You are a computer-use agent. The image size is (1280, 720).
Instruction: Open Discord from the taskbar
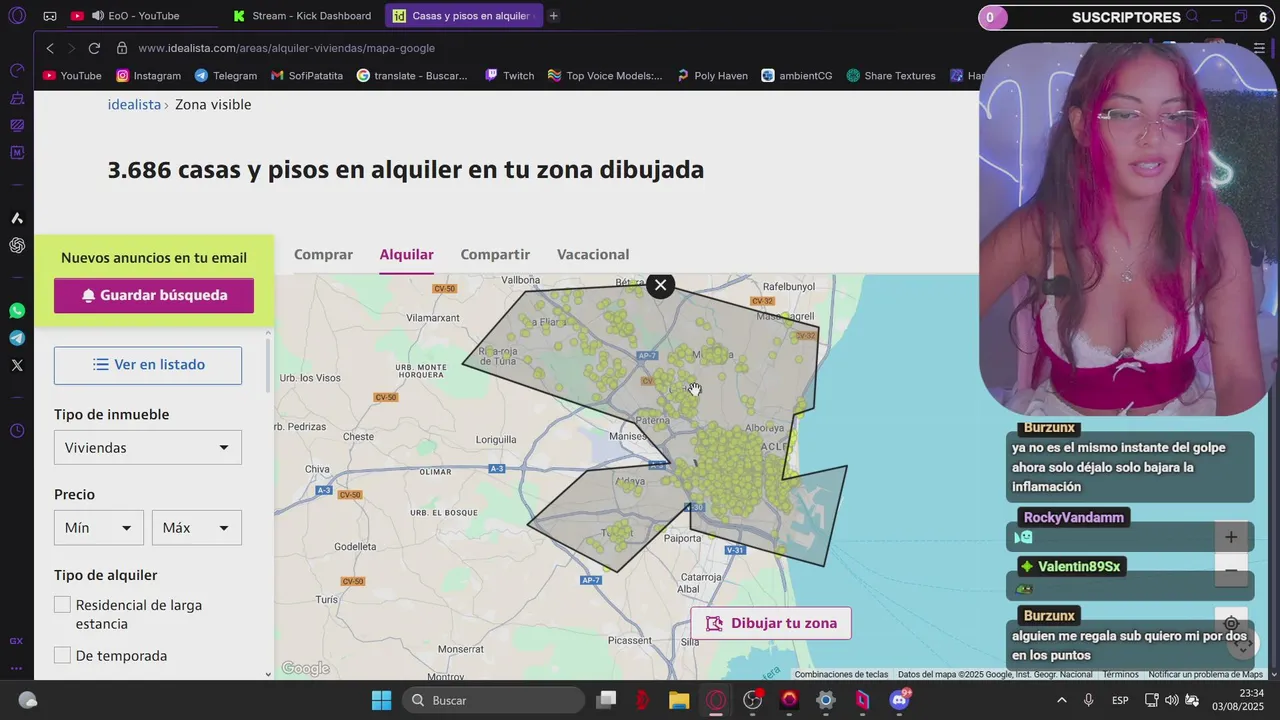click(x=899, y=700)
